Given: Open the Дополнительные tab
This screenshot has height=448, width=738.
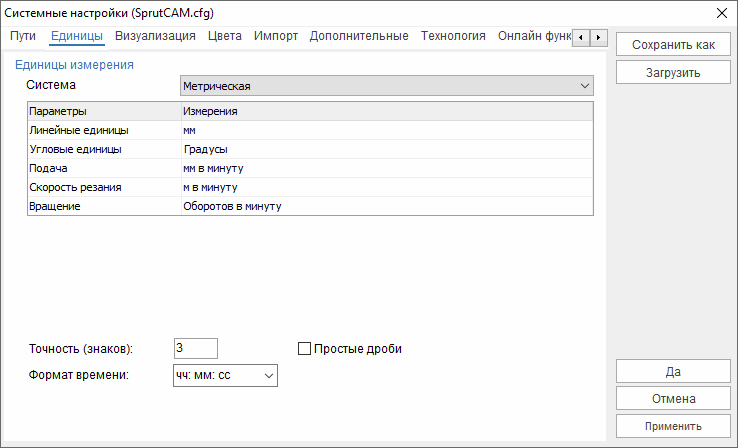Looking at the screenshot, I should (x=359, y=36).
